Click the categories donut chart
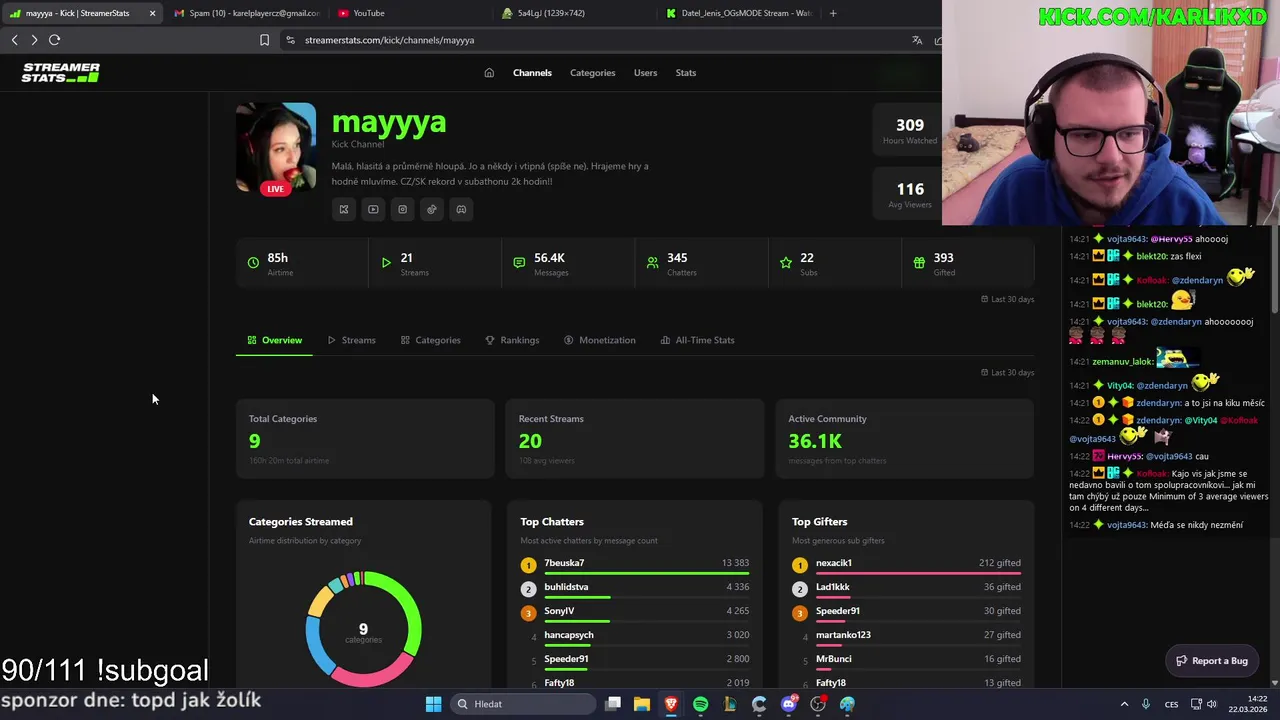The height and width of the screenshot is (720, 1280). click(363, 628)
